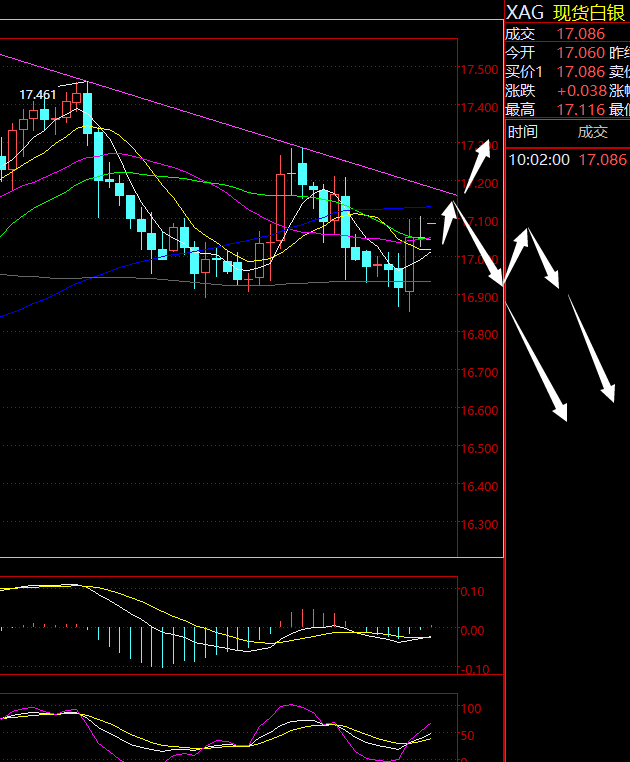Click the 现货白银 instrument name
Viewport: 630px width, 762px height.
(x=589, y=13)
